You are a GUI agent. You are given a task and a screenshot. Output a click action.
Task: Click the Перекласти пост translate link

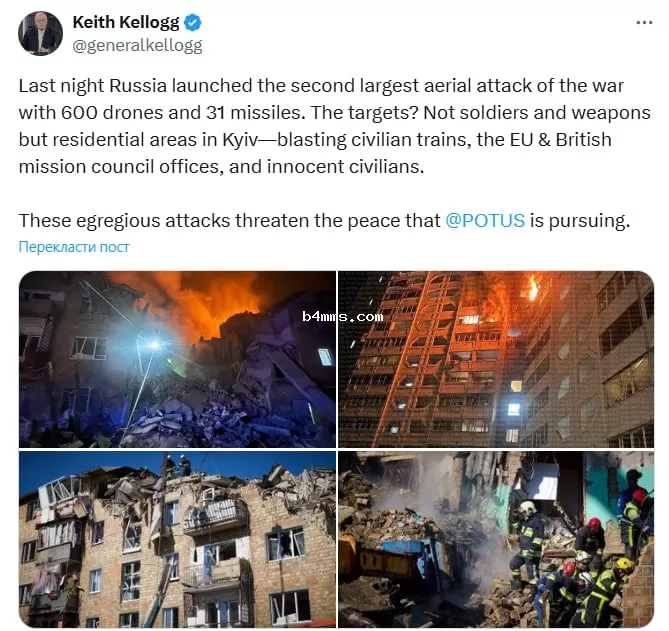click(x=74, y=247)
